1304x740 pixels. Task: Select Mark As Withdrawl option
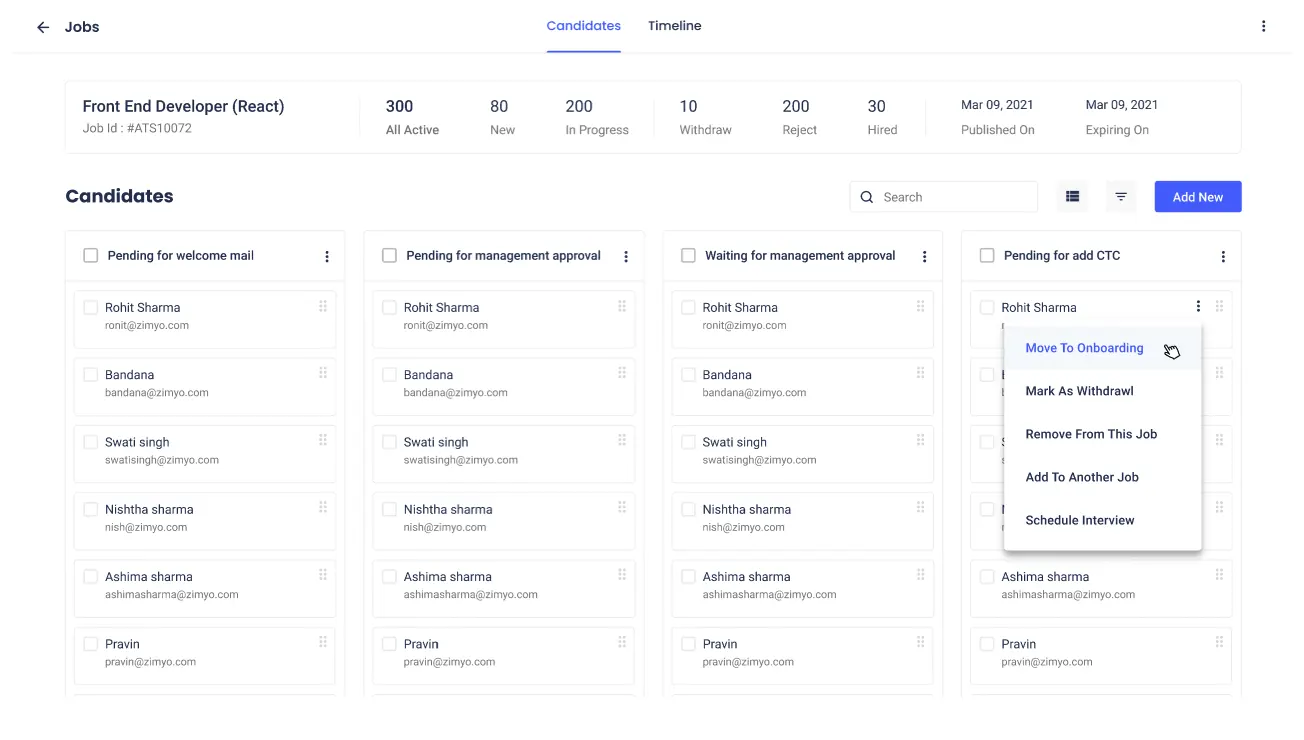[1102, 391]
